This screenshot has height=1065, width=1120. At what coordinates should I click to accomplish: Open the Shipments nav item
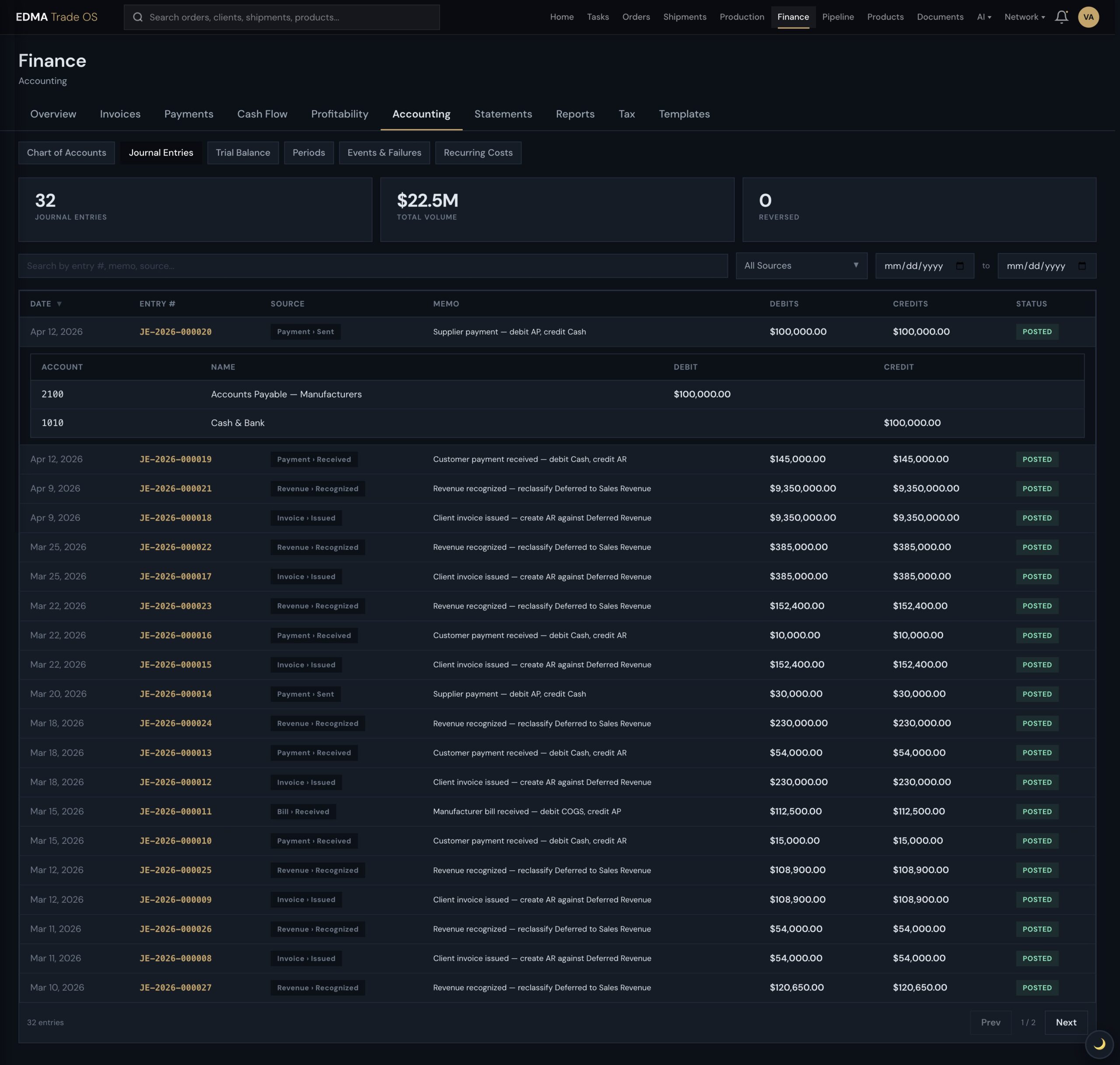[684, 17]
